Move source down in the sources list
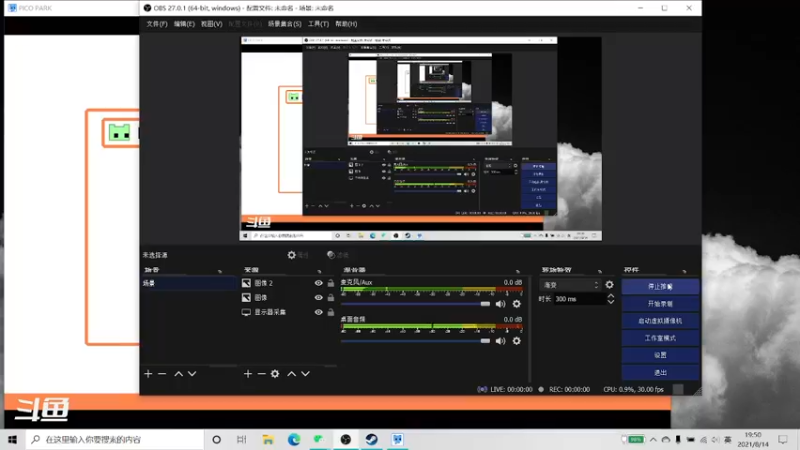The height and width of the screenshot is (450, 800). (x=305, y=374)
